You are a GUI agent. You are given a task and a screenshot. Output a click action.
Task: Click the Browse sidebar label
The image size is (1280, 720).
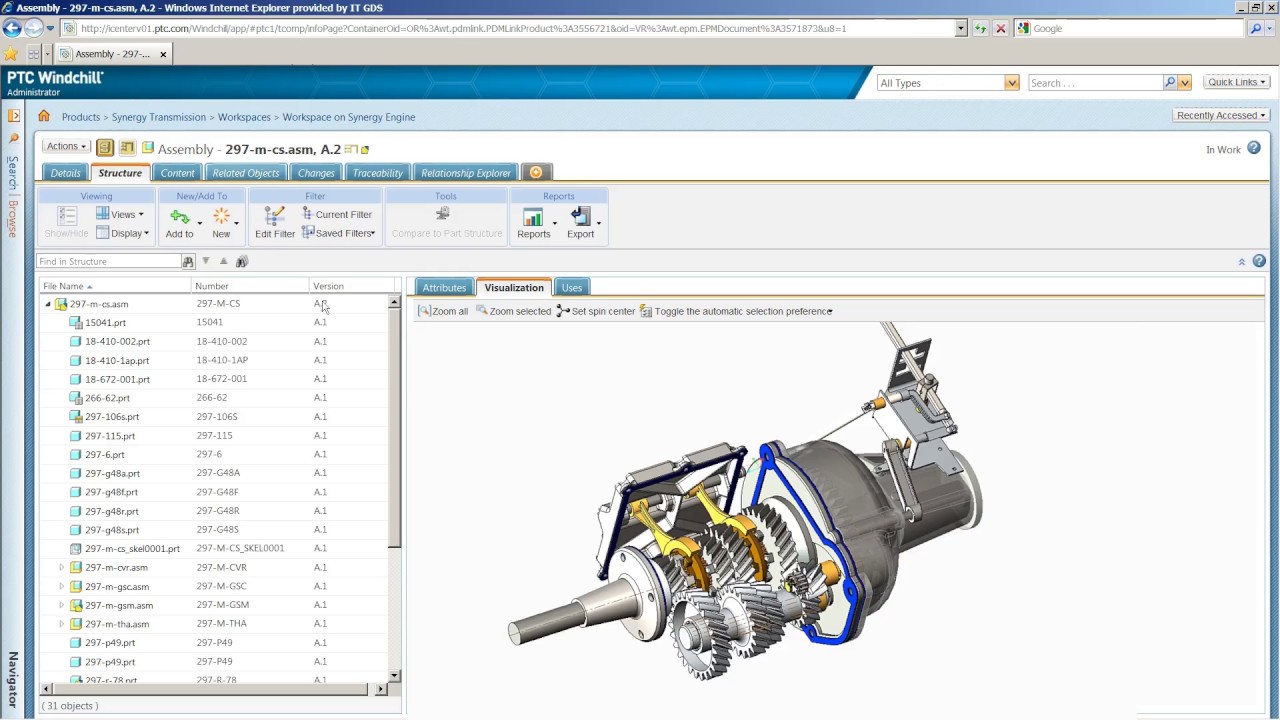pyautogui.click(x=13, y=218)
